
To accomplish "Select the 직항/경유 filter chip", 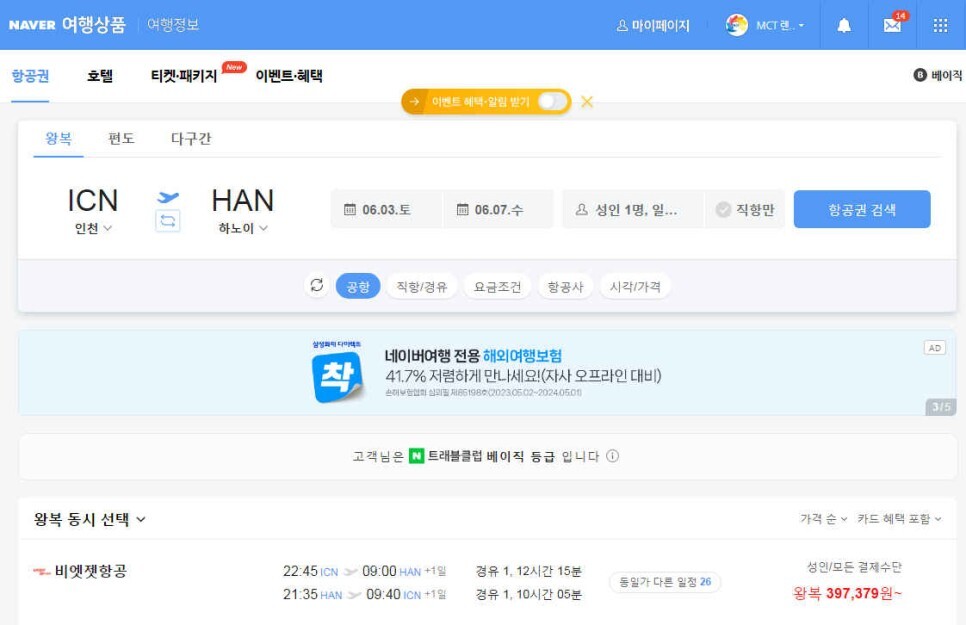I will click(x=421, y=286).
